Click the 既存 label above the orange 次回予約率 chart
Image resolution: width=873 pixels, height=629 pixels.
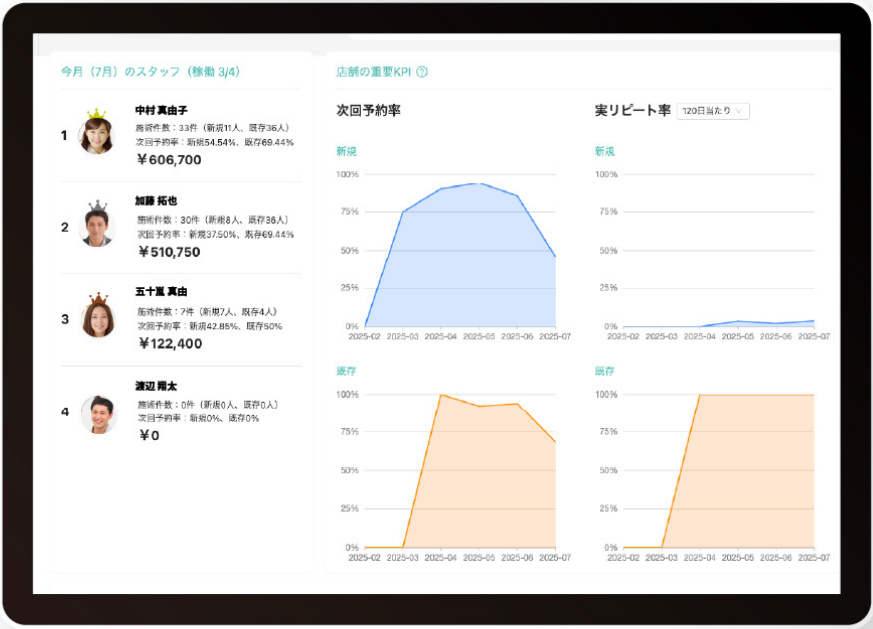tap(346, 371)
